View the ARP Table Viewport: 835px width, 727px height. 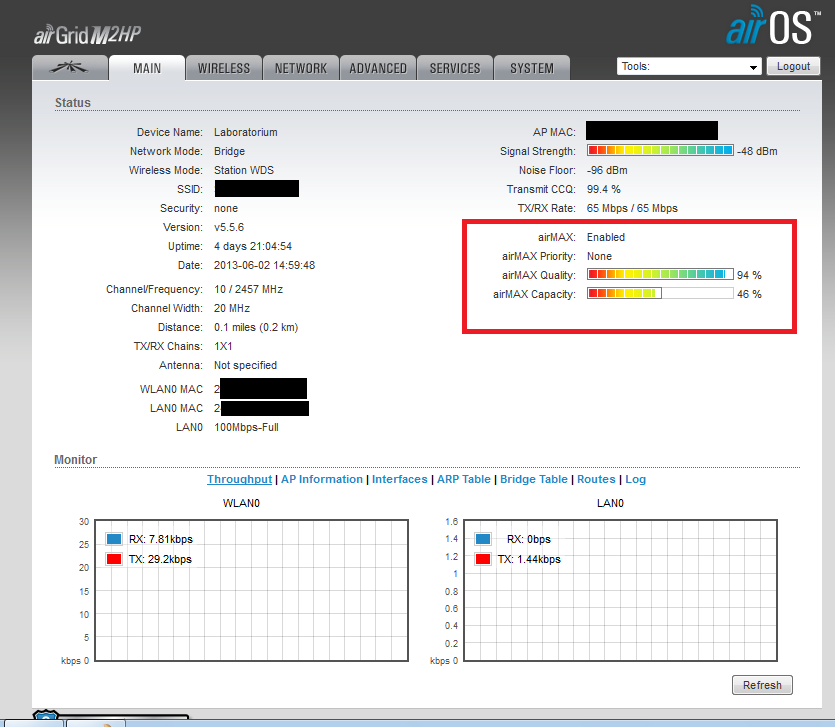point(463,479)
